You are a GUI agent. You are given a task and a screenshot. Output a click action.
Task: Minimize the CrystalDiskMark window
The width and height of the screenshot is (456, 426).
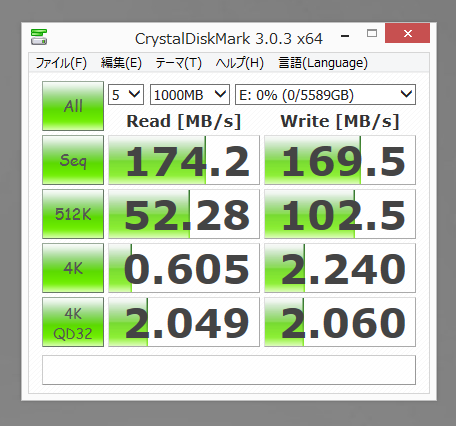tap(345, 36)
